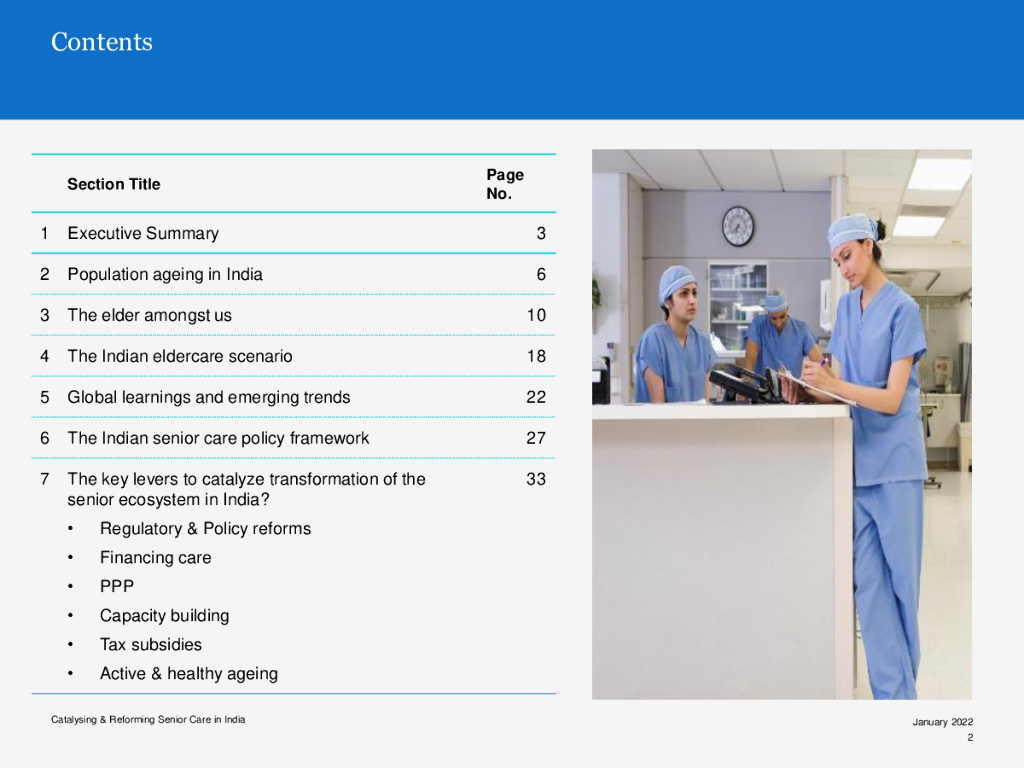Click the hospital nurses photo
Image resolution: width=1024 pixels, height=768 pixels.
click(x=782, y=424)
